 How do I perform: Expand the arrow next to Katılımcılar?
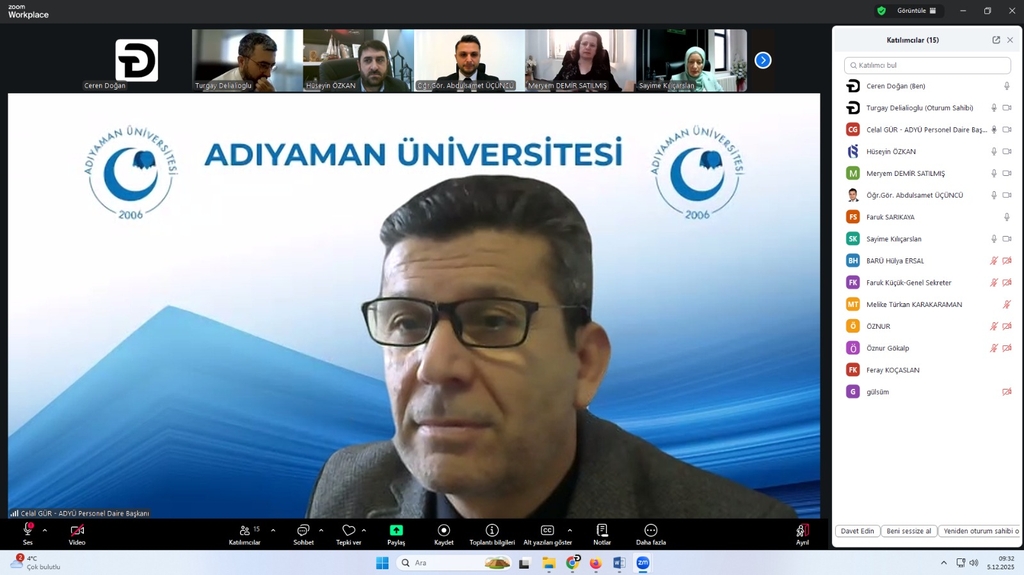273,530
